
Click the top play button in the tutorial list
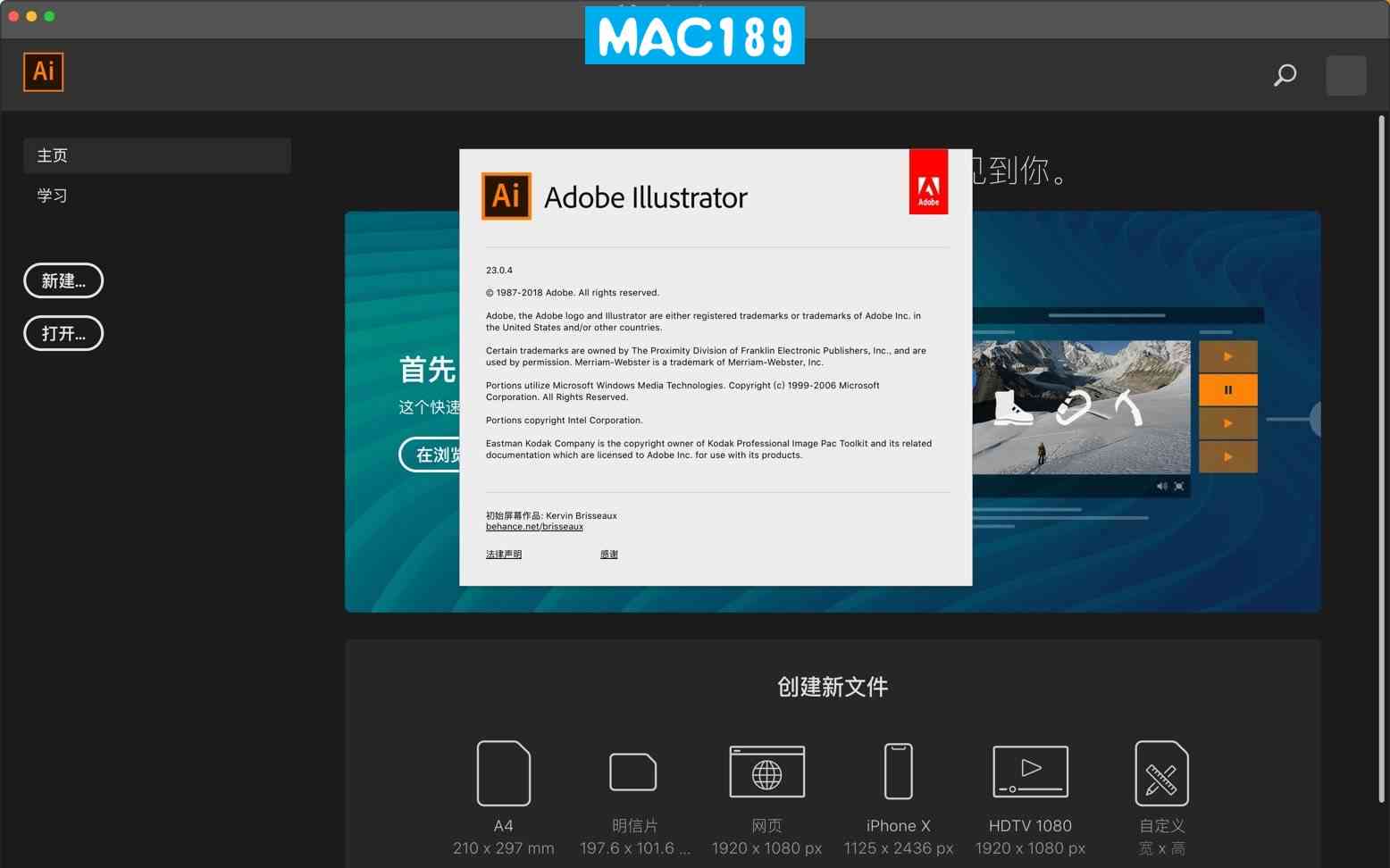pos(1227,356)
